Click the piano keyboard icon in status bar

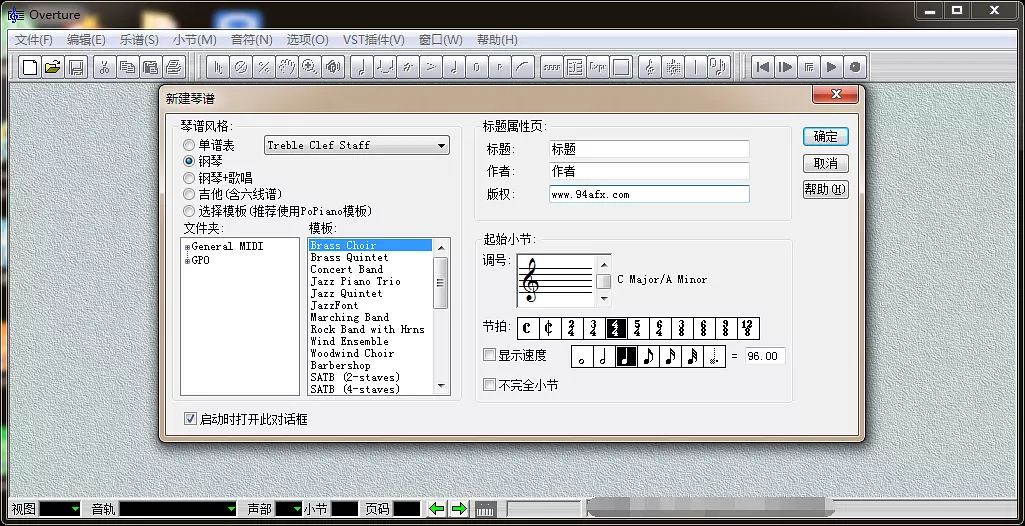click(x=484, y=509)
